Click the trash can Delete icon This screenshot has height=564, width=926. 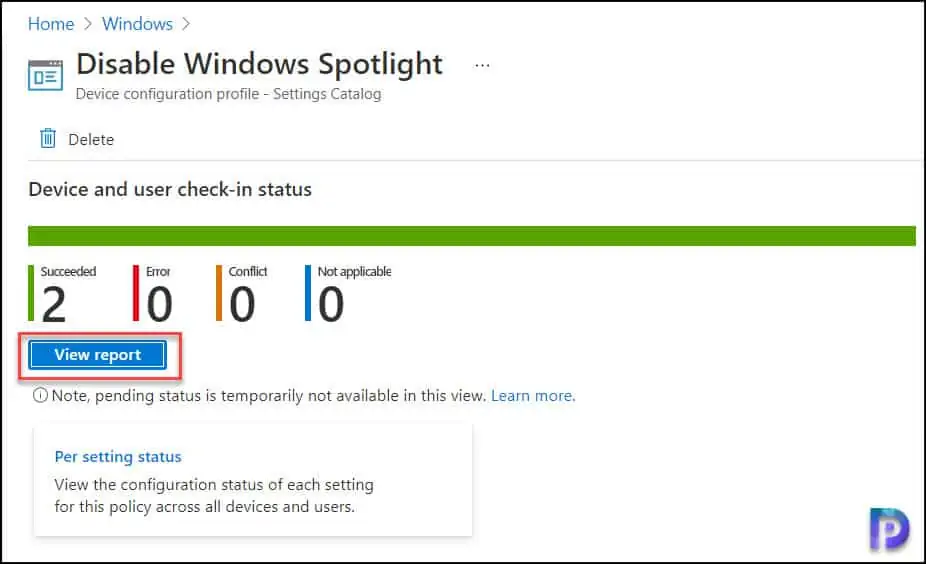click(x=48, y=139)
